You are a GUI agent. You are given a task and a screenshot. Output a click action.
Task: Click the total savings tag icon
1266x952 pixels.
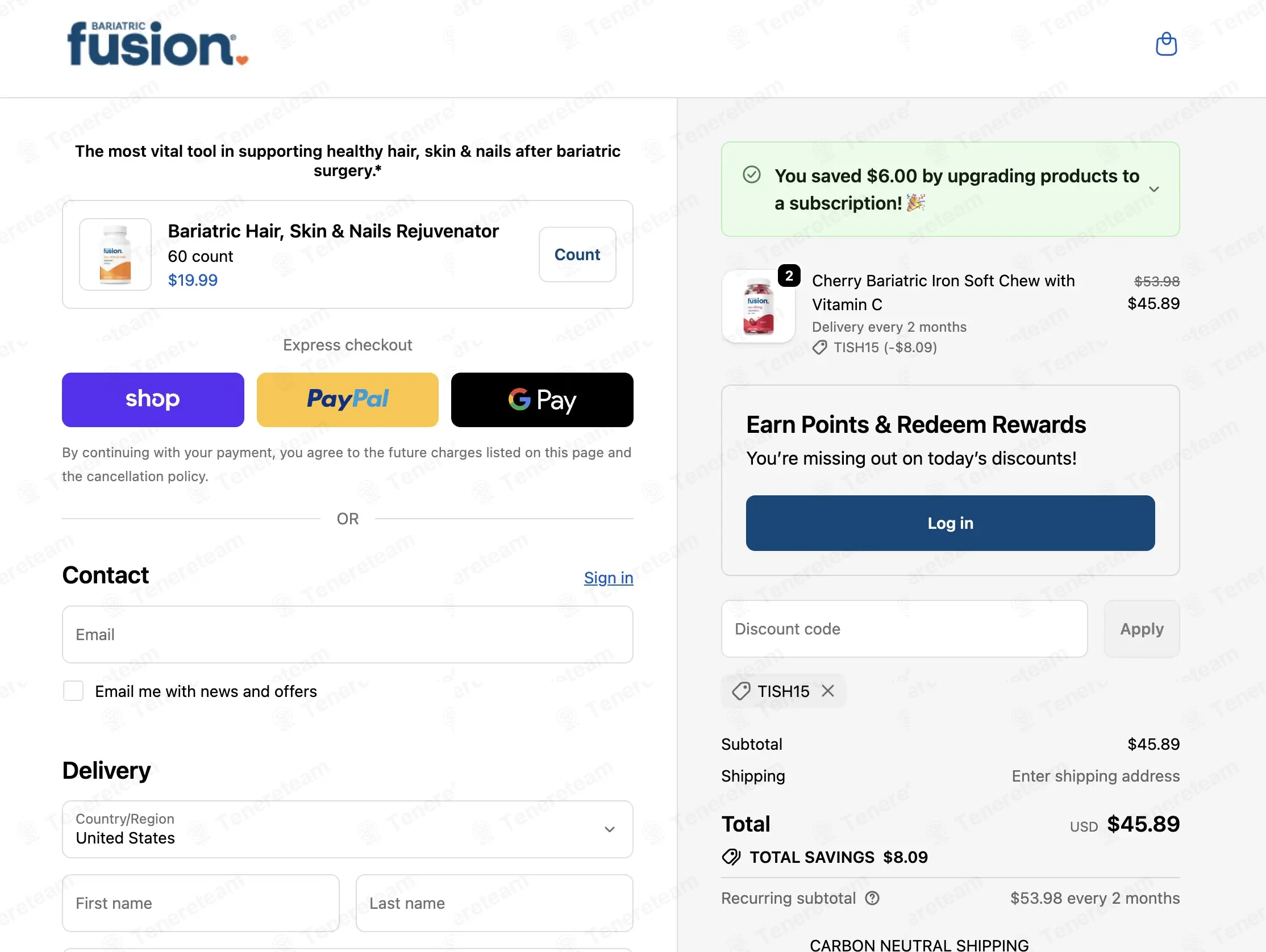pyautogui.click(x=731, y=857)
